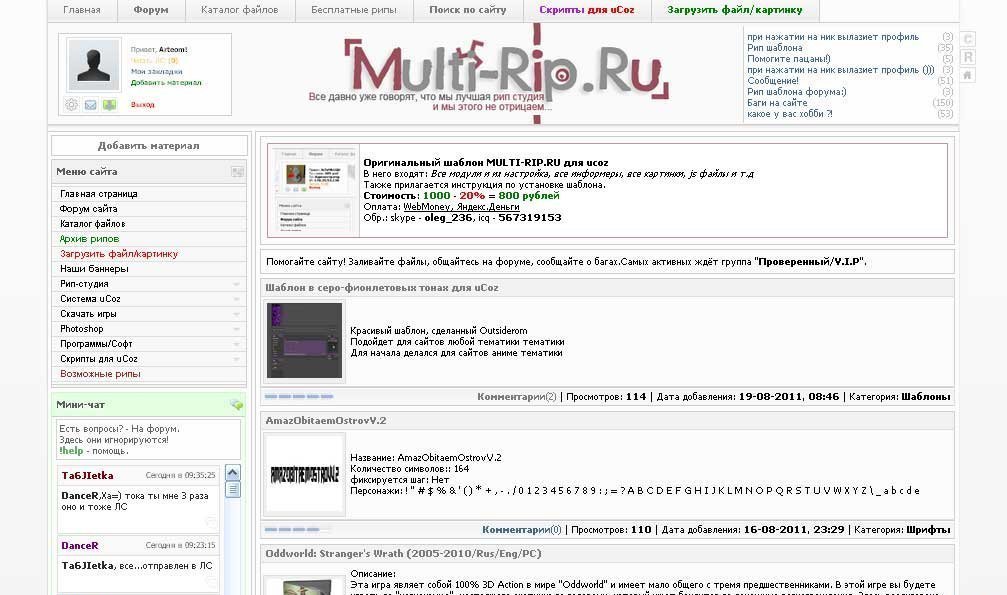Viewport: 1007px width, 595px height.
Task: Open Комментарии(0) link under font post
Action: tap(521, 530)
